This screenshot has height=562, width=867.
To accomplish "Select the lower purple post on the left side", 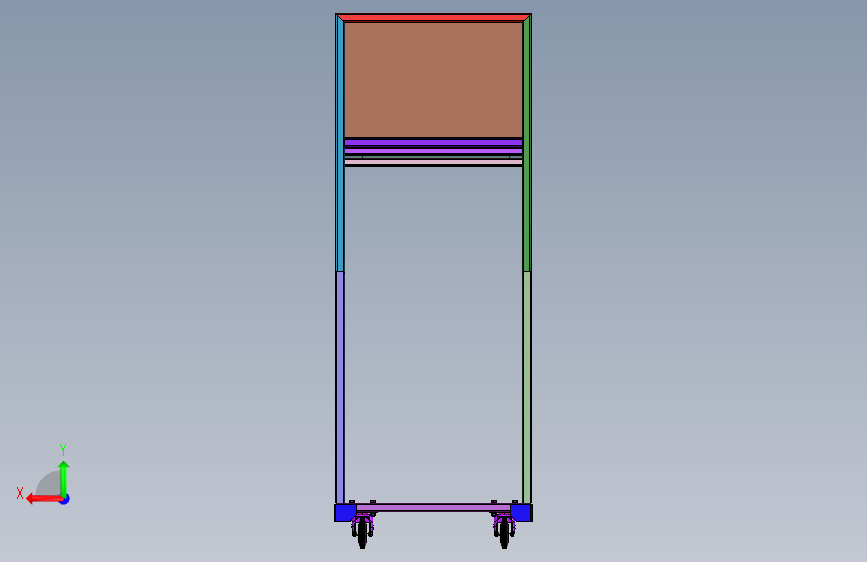I will click(340, 387).
